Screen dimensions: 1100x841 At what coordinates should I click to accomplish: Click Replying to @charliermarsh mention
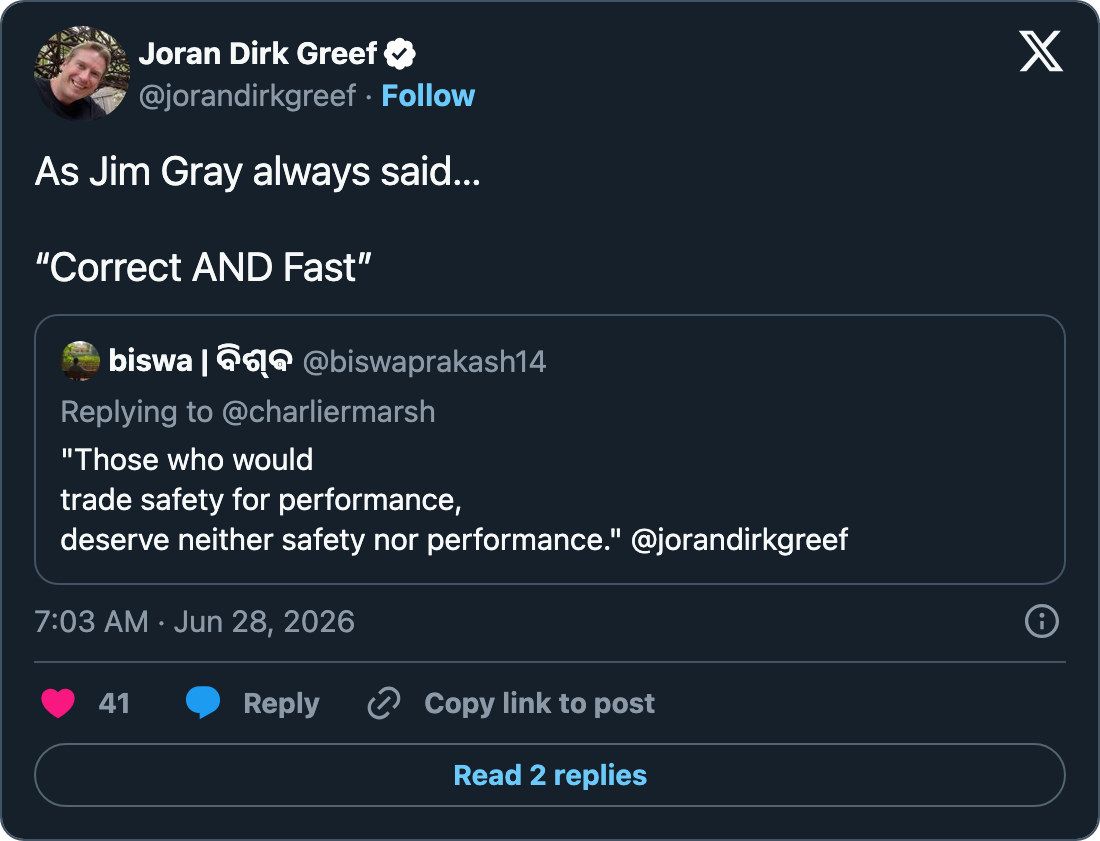pyautogui.click(x=328, y=412)
